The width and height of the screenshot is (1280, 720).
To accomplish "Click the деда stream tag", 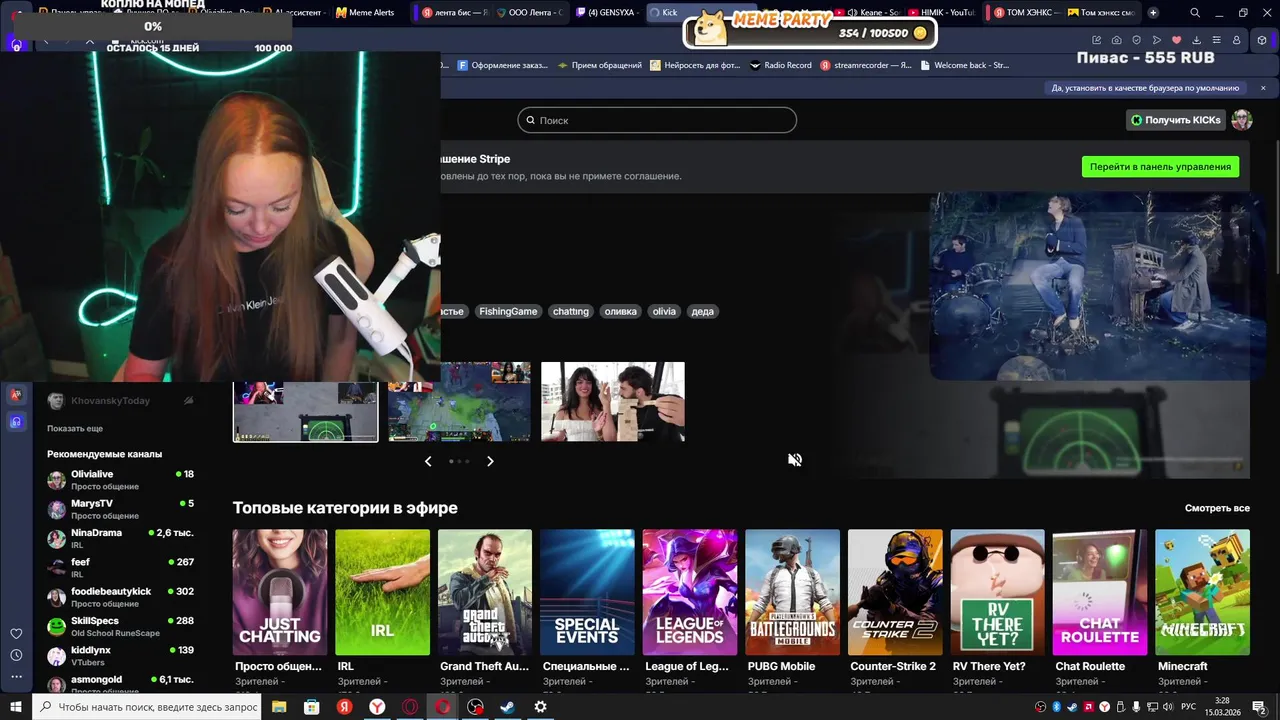I will (x=703, y=311).
